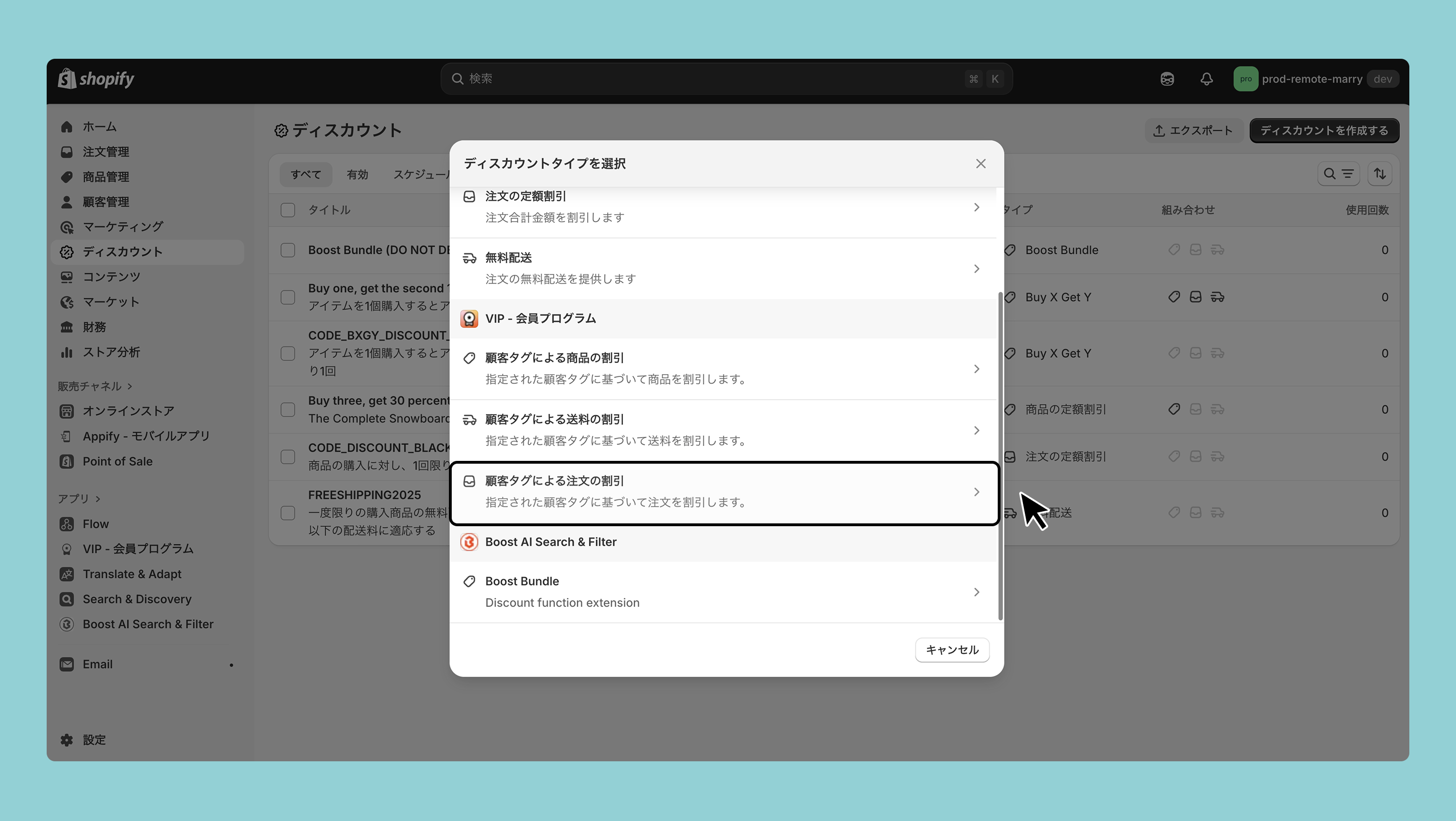Click the Boost Bundle tag icon in dialog

[x=469, y=581]
